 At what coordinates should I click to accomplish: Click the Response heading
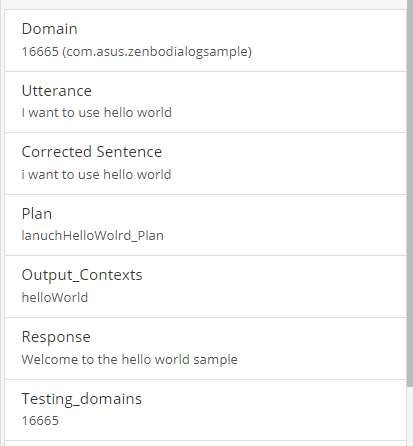[56, 337]
